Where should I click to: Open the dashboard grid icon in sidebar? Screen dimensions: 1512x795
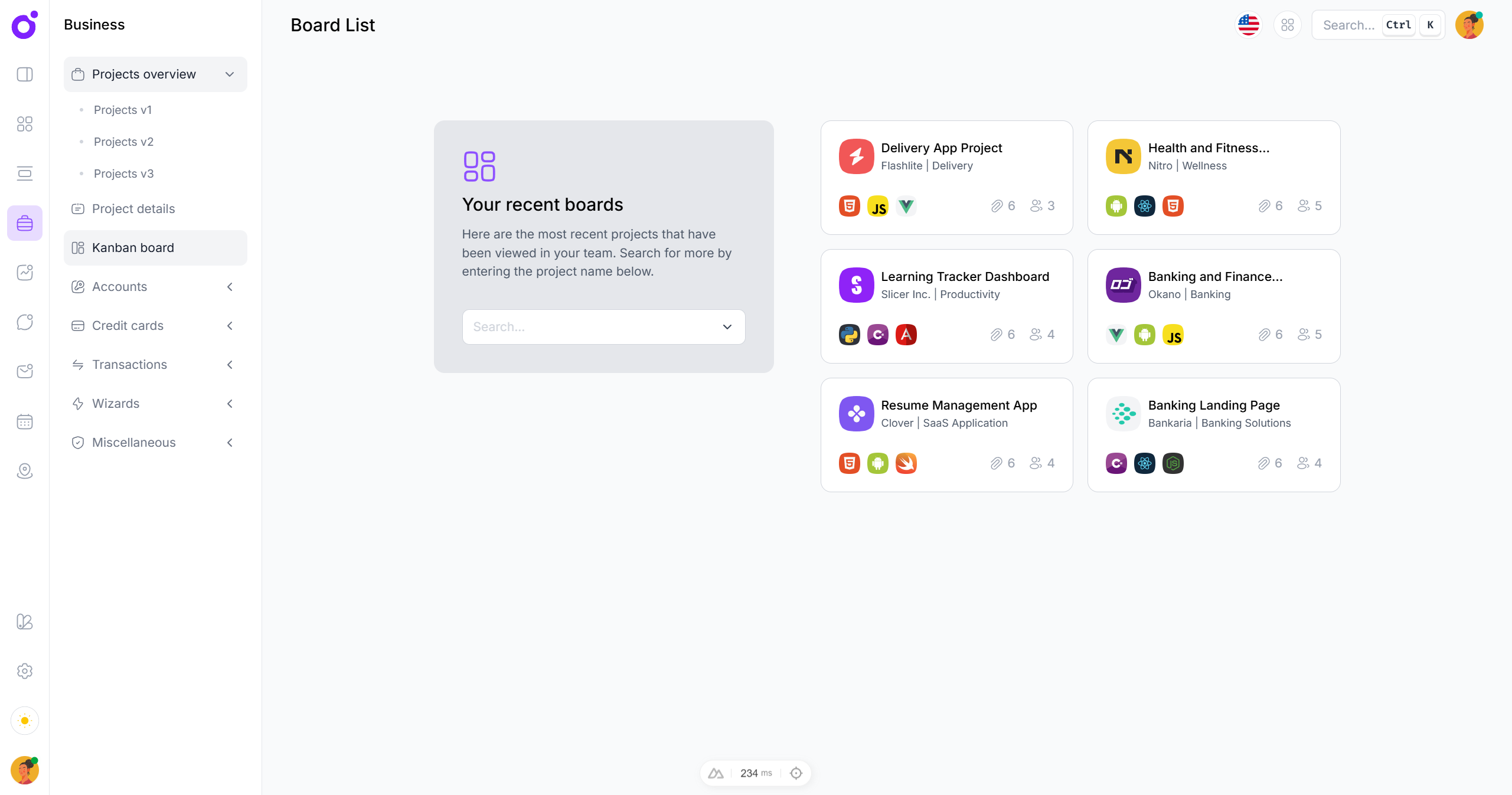click(24, 124)
